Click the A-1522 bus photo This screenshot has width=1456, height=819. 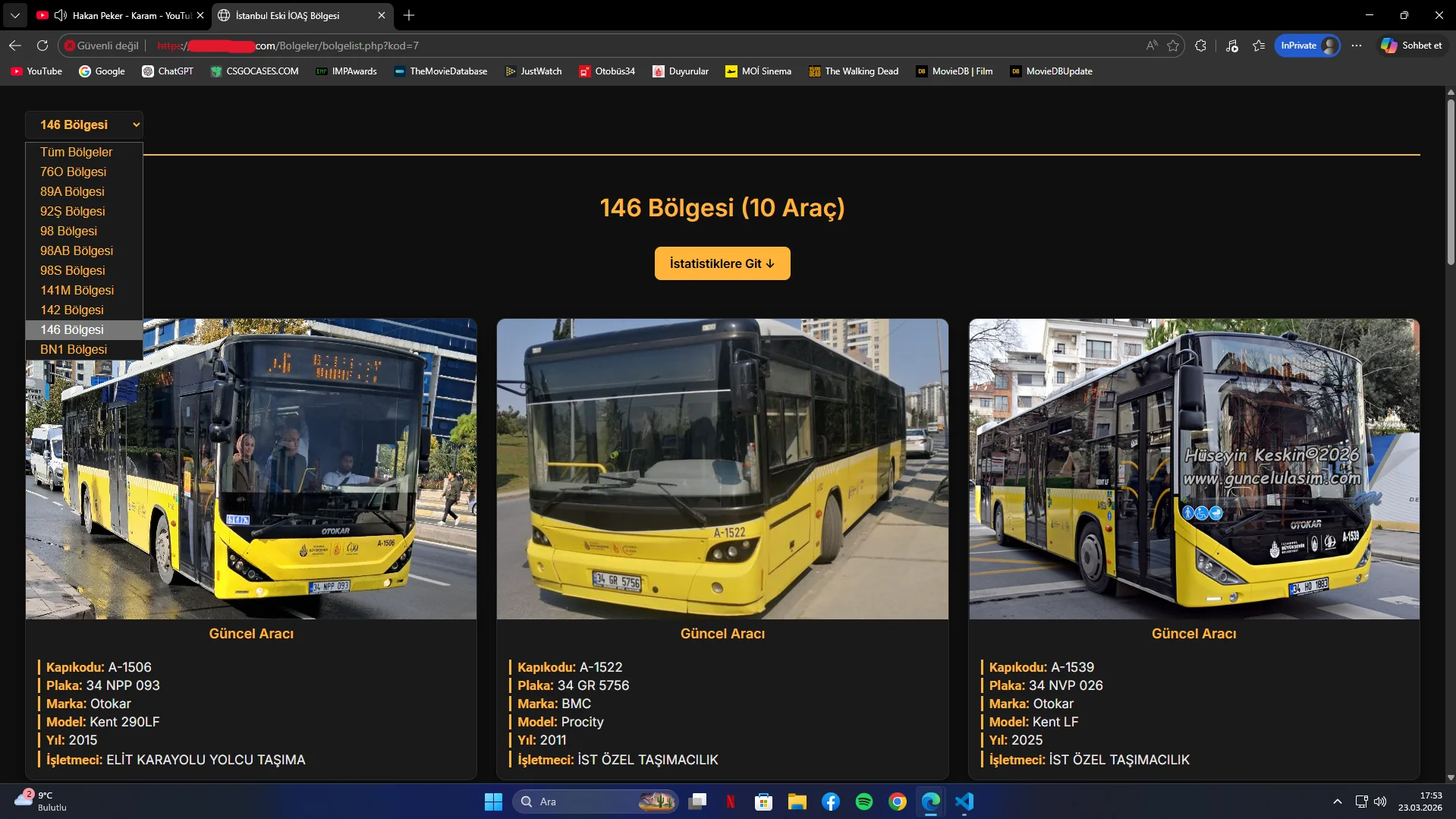click(722, 467)
